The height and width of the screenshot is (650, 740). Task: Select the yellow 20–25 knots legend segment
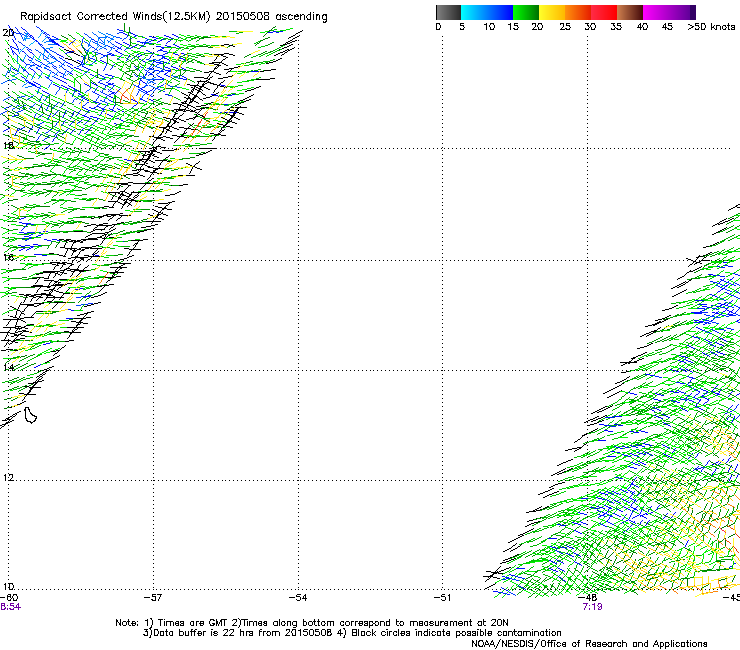coord(552,12)
